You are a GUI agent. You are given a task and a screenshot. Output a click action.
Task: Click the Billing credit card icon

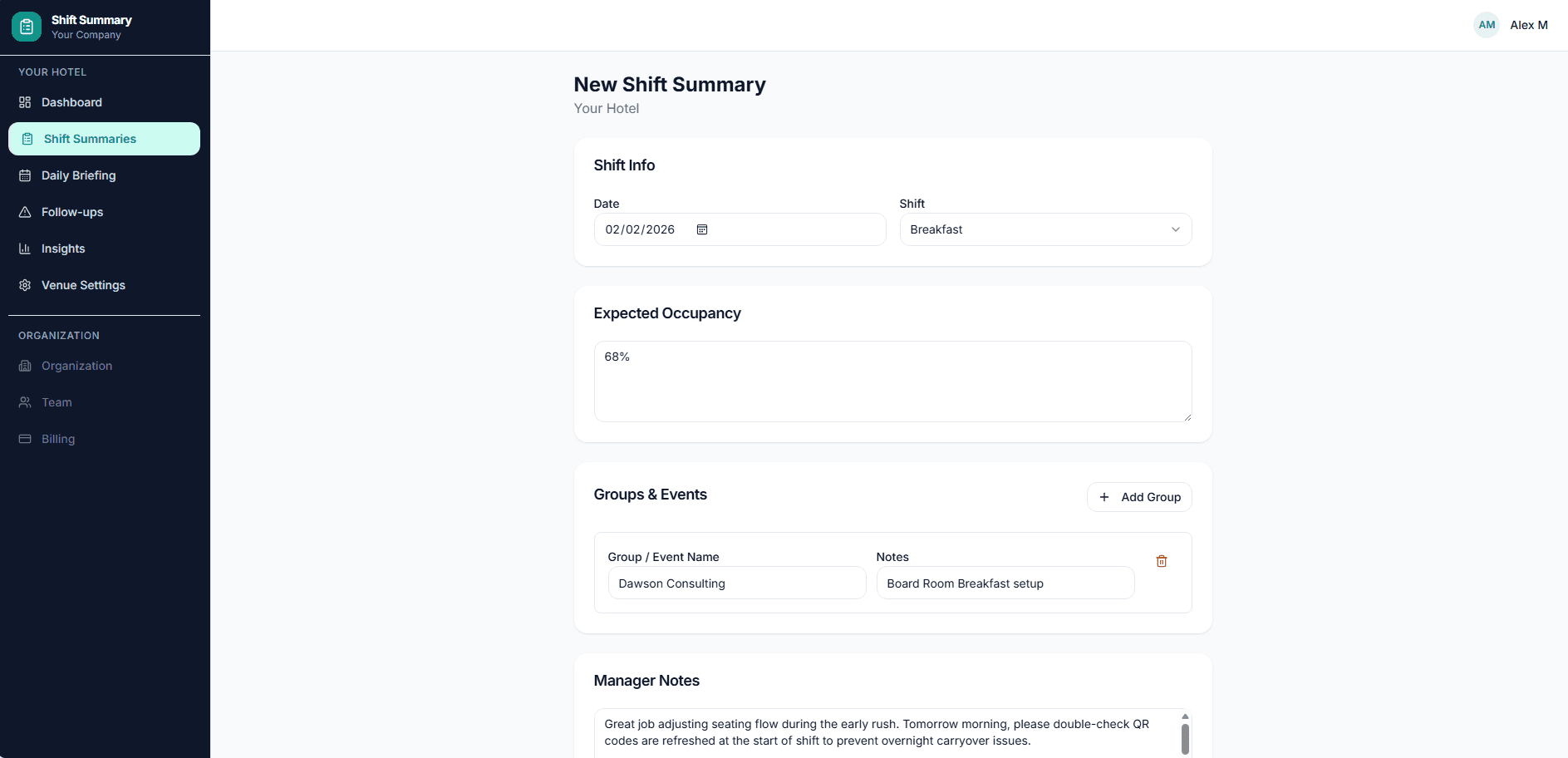click(25, 439)
